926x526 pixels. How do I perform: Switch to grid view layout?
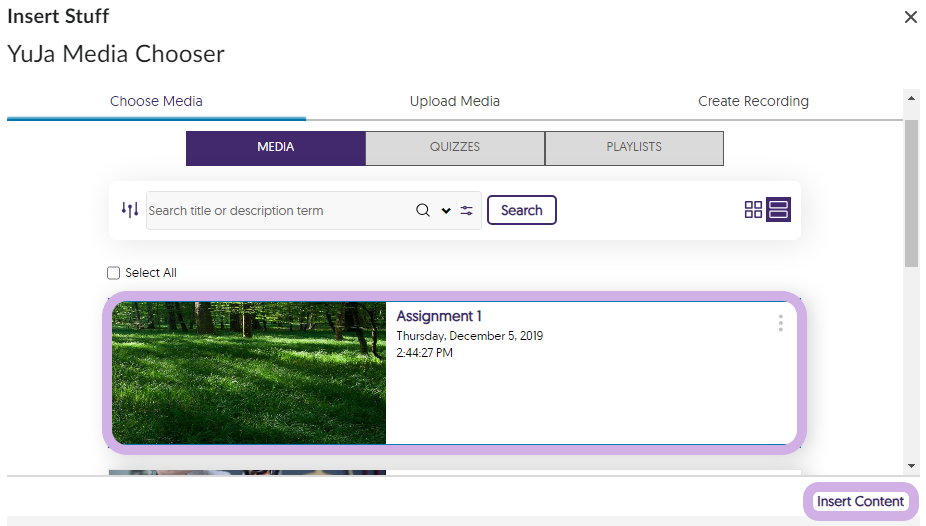(753, 210)
